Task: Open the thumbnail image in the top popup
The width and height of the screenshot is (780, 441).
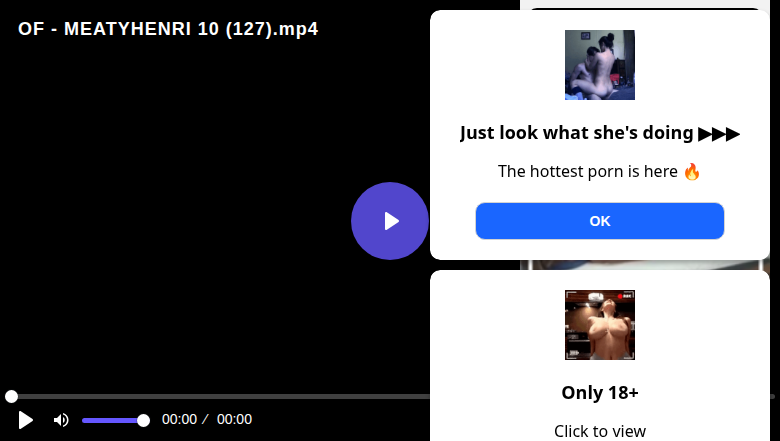Action: pyautogui.click(x=599, y=65)
